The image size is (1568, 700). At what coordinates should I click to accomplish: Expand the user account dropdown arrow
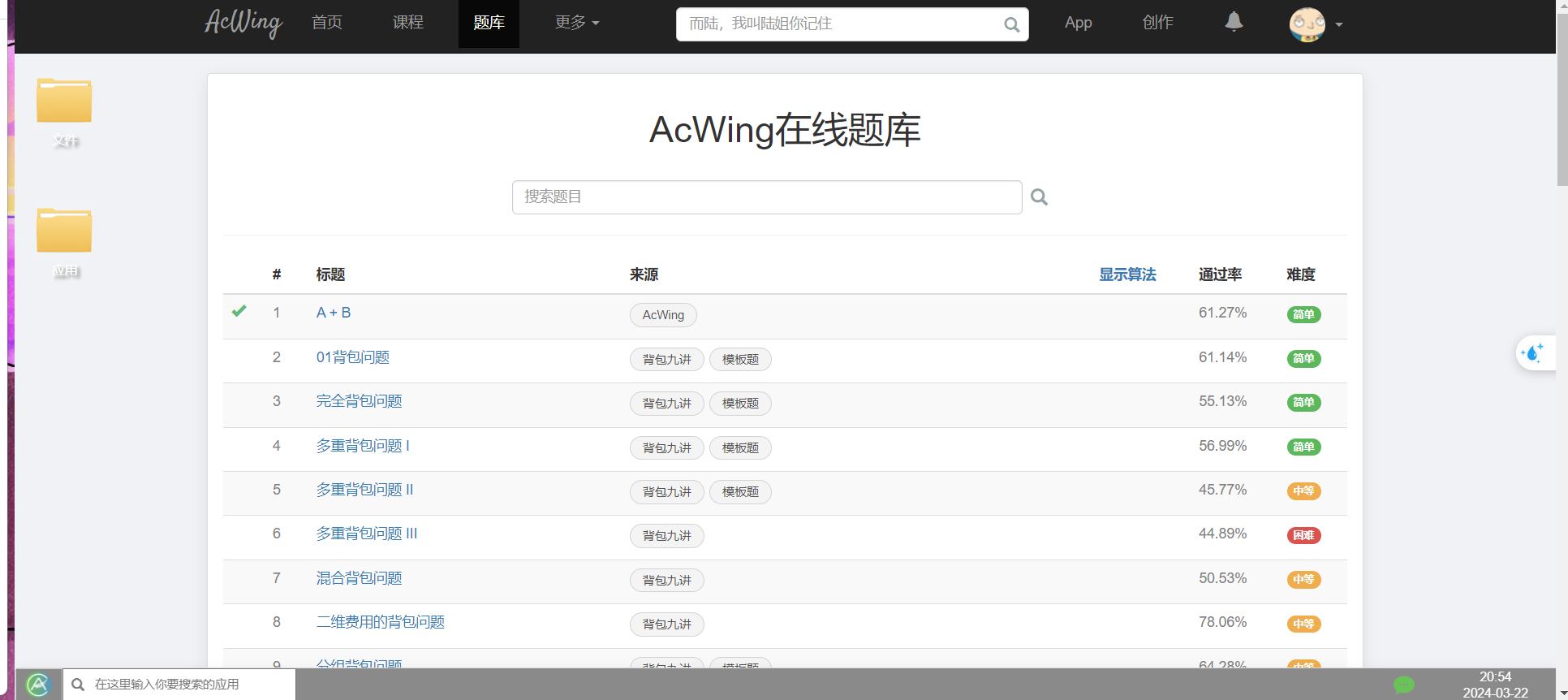coord(1339,24)
